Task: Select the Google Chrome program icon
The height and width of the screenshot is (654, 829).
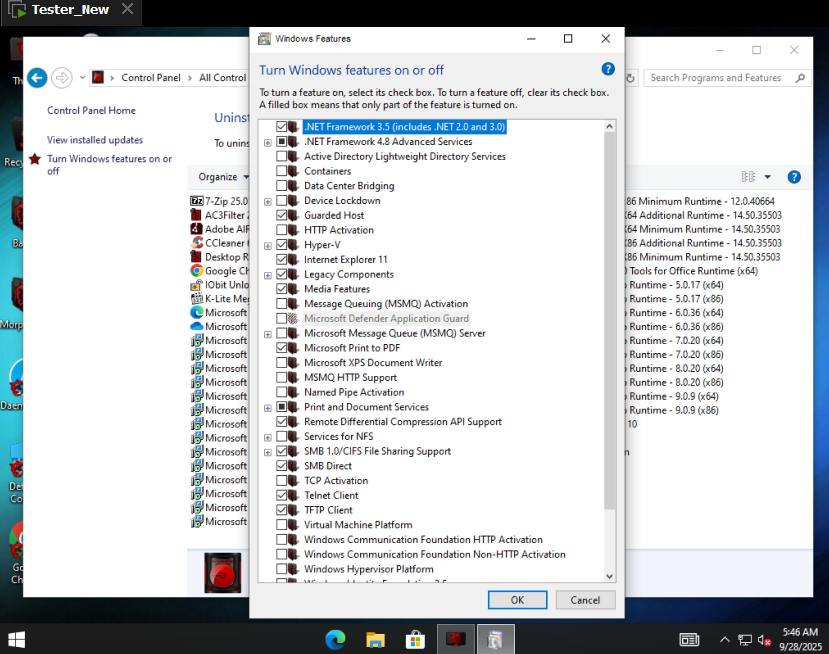Action: click(x=196, y=271)
